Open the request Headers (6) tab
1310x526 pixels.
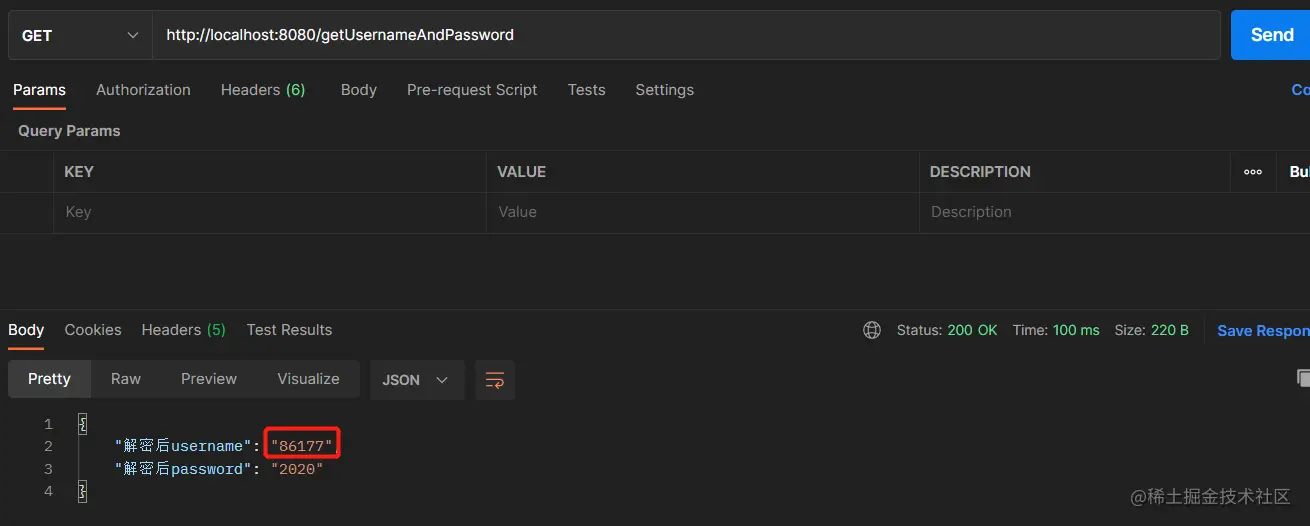pos(263,90)
